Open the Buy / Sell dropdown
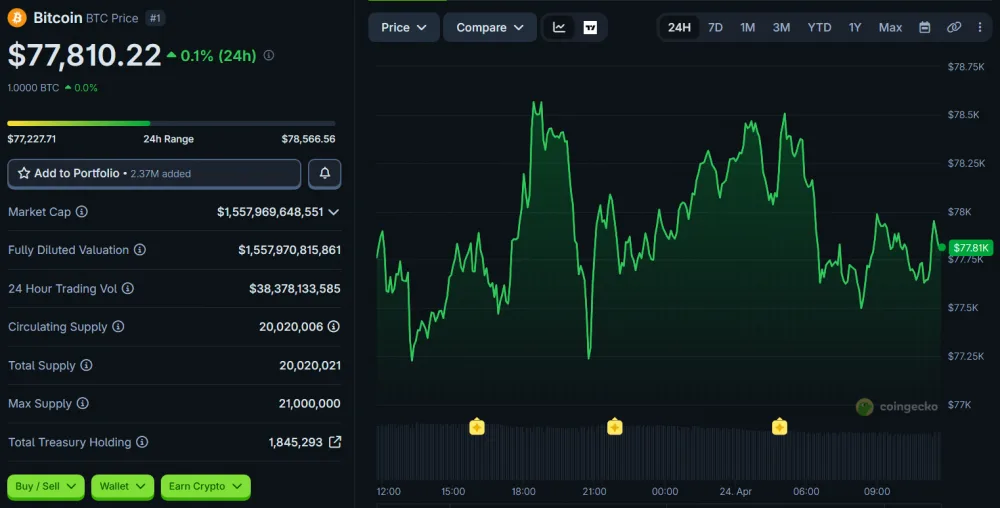The height and width of the screenshot is (508, 1000). pyautogui.click(x=45, y=486)
